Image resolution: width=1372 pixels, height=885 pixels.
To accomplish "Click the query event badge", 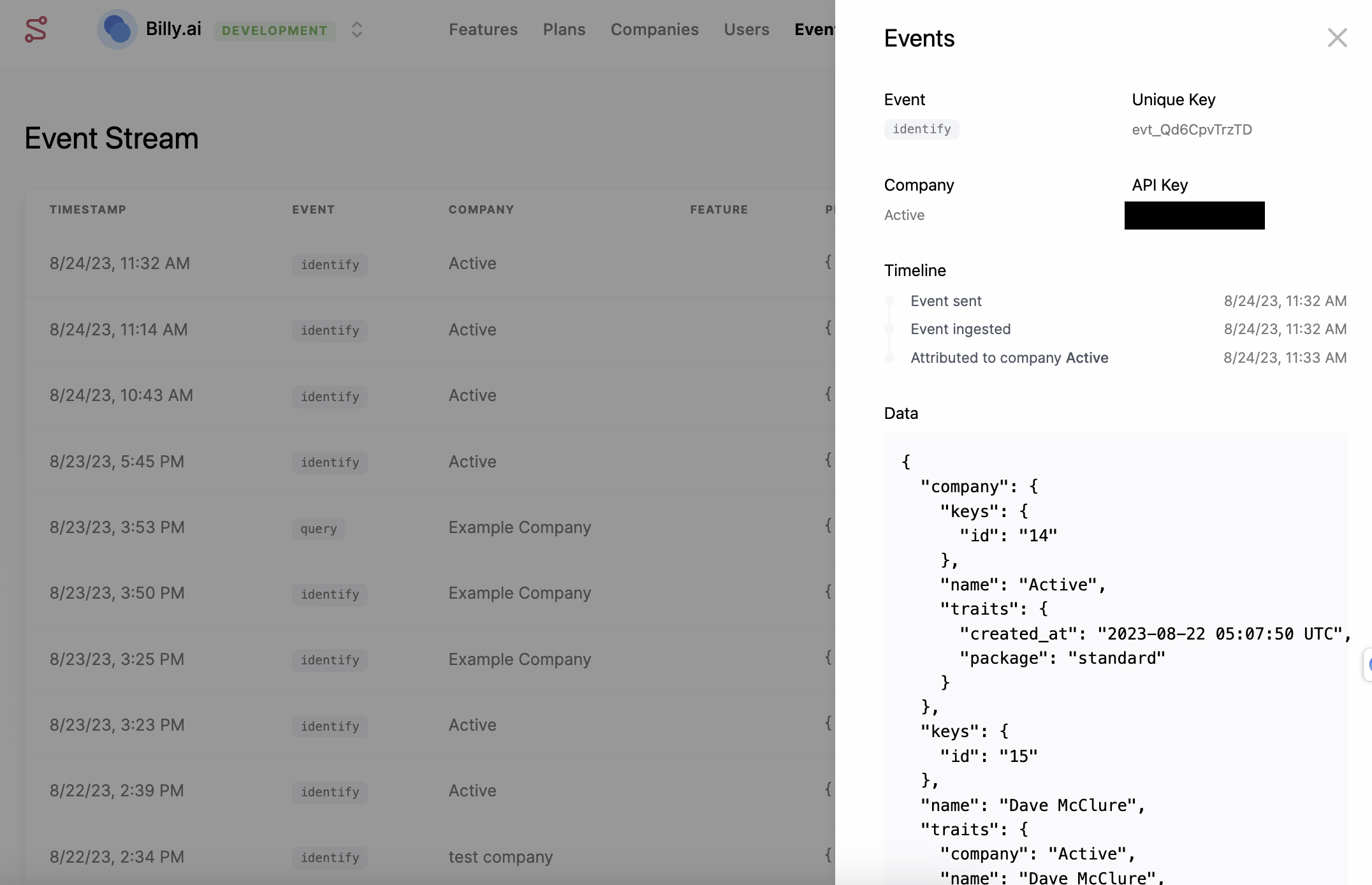I will (x=318, y=529).
